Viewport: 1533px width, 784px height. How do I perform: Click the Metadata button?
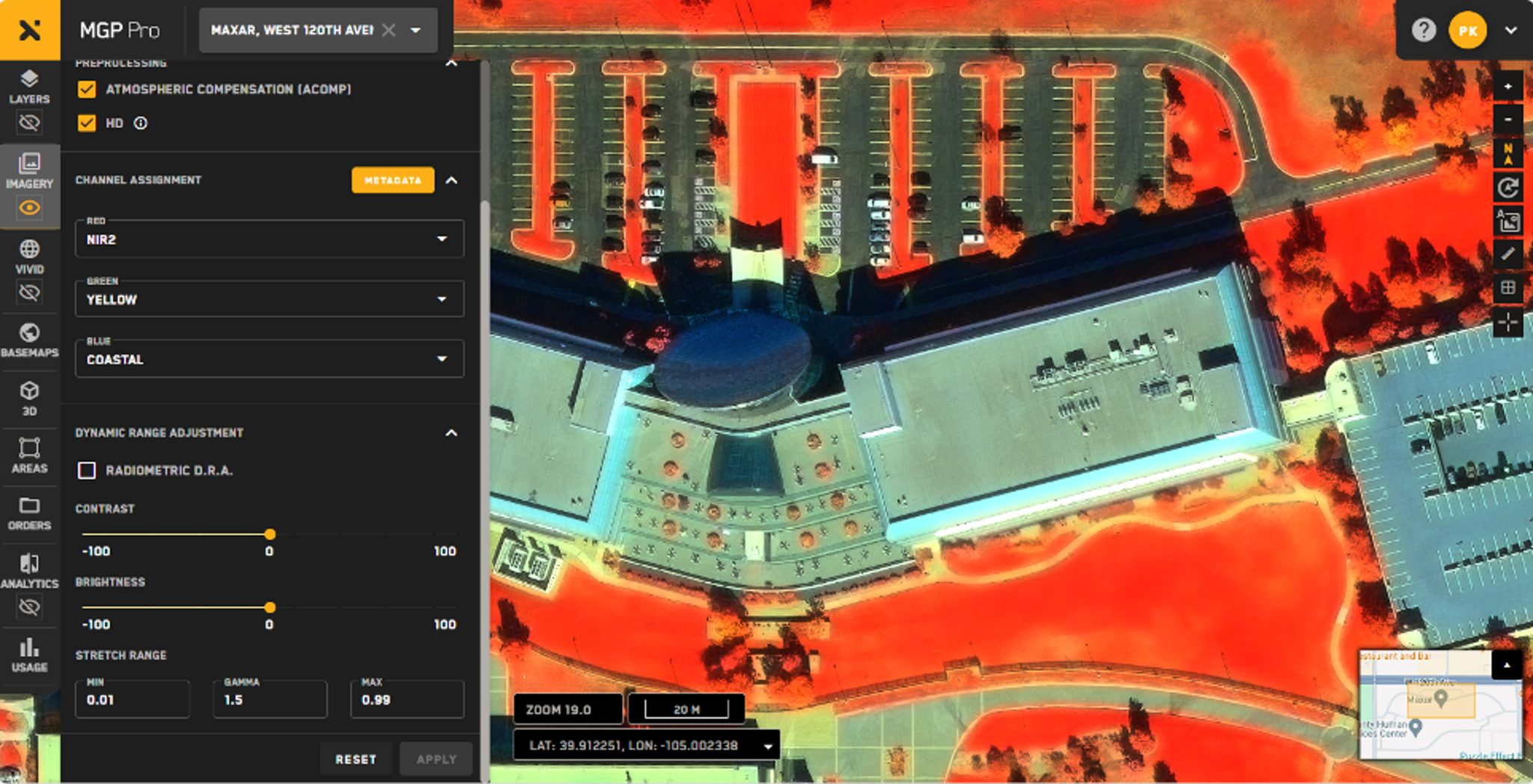pyautogui.click(x=393, y=180)
